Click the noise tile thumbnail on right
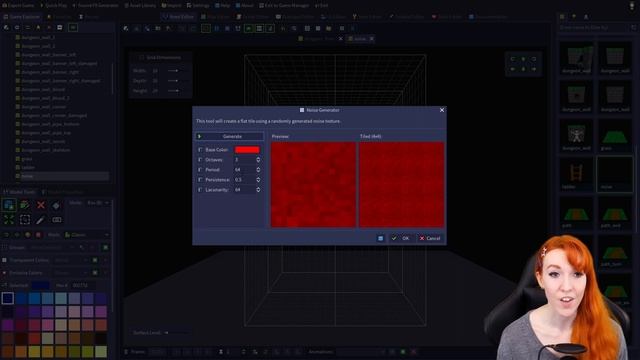This screenshot has height=360, width=640. tap(614, 174)
